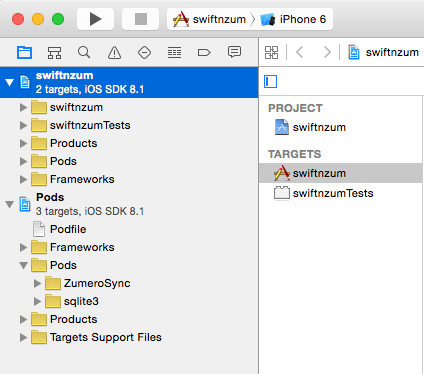Viewport: 424px width, 374px height.
Task: Open the Debug navigator
Action: [x=174, y=52]
